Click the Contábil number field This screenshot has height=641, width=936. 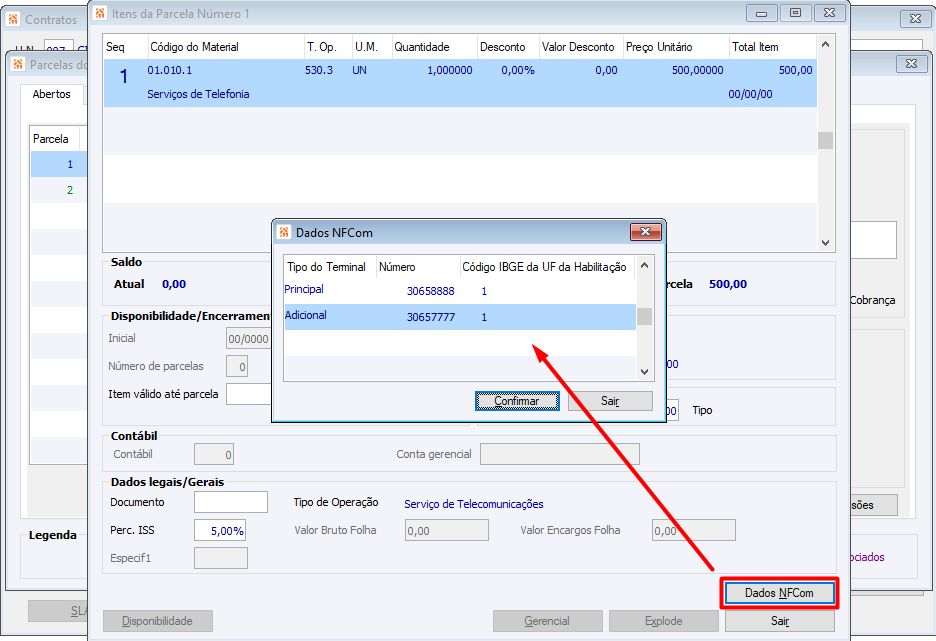pyautogui.click(x=214, y=455)
